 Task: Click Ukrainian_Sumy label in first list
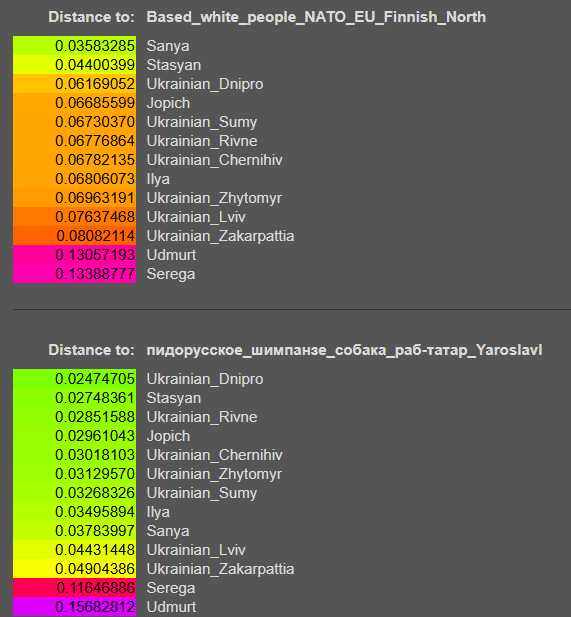pos(201,122)
